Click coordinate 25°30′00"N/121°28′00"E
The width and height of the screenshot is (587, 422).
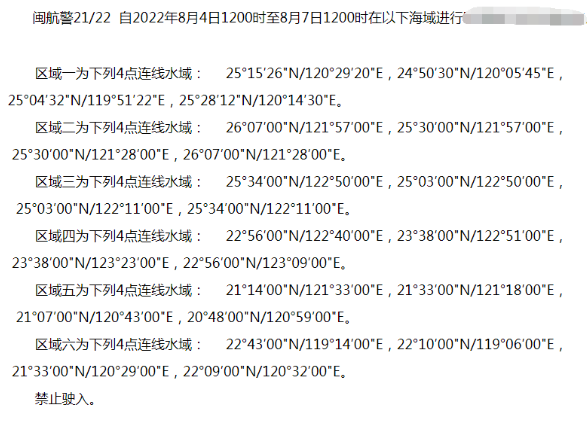[91, 155]
